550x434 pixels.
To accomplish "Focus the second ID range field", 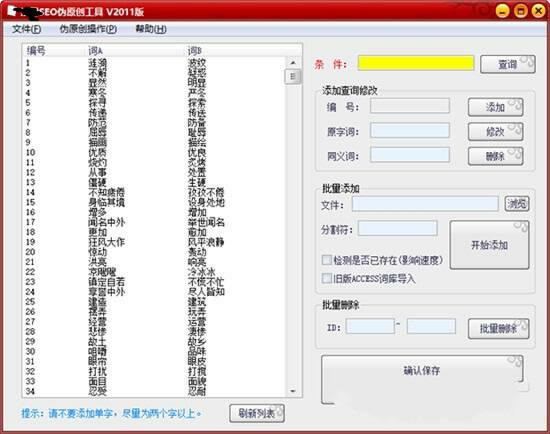I will click(x=431, y=326).
